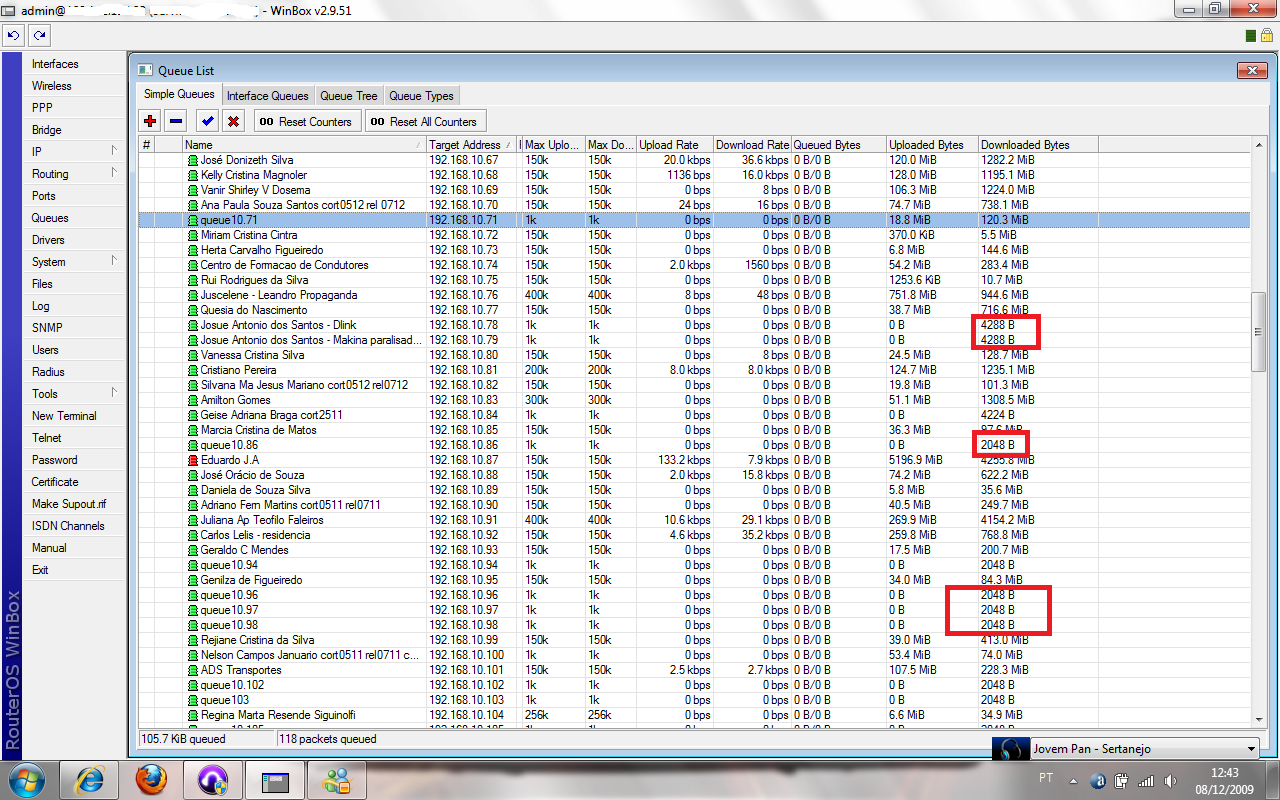Click the Queue List vertical scrollbar thumb
The image size is (1280, 800).
(x=1259, y=332)
